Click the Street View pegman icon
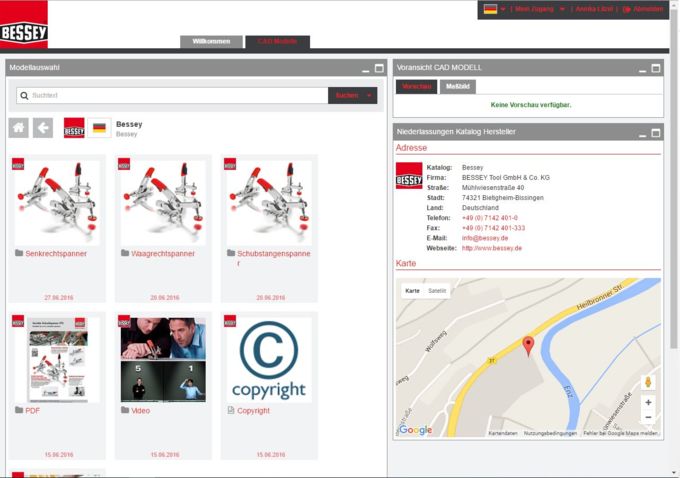Viewport: 680px width, 478px height. click(x=648, y=382)
